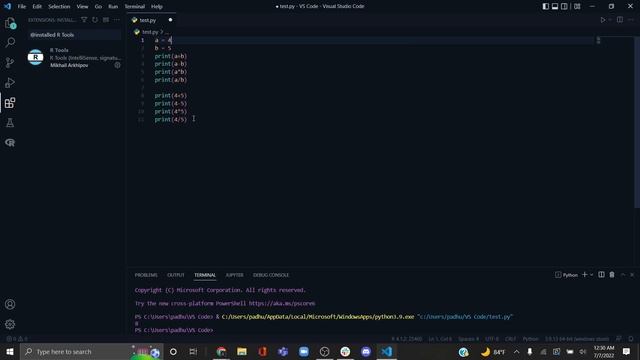Customize layout icon in title bar

pos(577,6)
